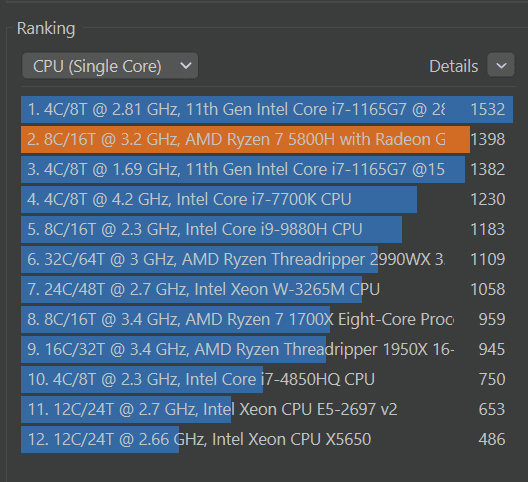This screenshot has height=482, width=528.
Task: Open the CPU (Single Core) dropdown
Action: [110, 66]
